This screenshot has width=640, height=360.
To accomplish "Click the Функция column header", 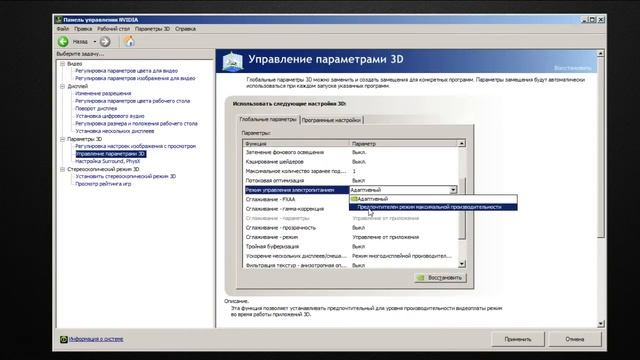I will [296, 144].
